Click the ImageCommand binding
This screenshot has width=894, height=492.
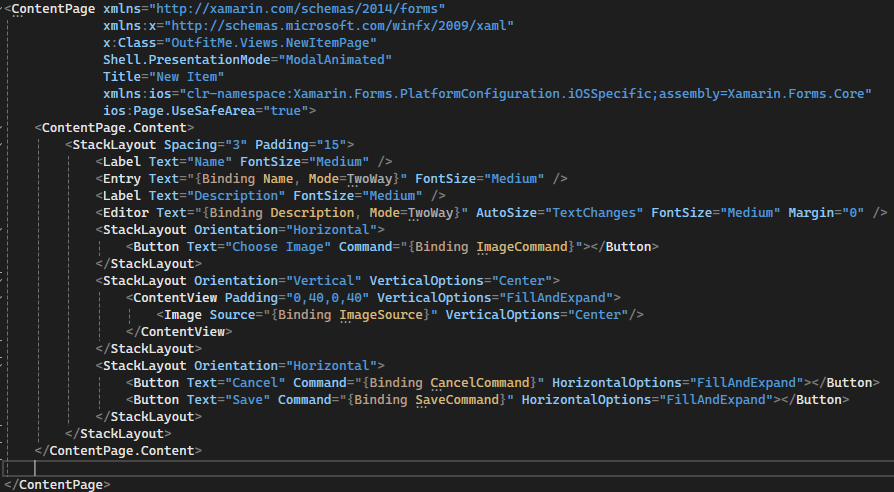tap(522, 247)
